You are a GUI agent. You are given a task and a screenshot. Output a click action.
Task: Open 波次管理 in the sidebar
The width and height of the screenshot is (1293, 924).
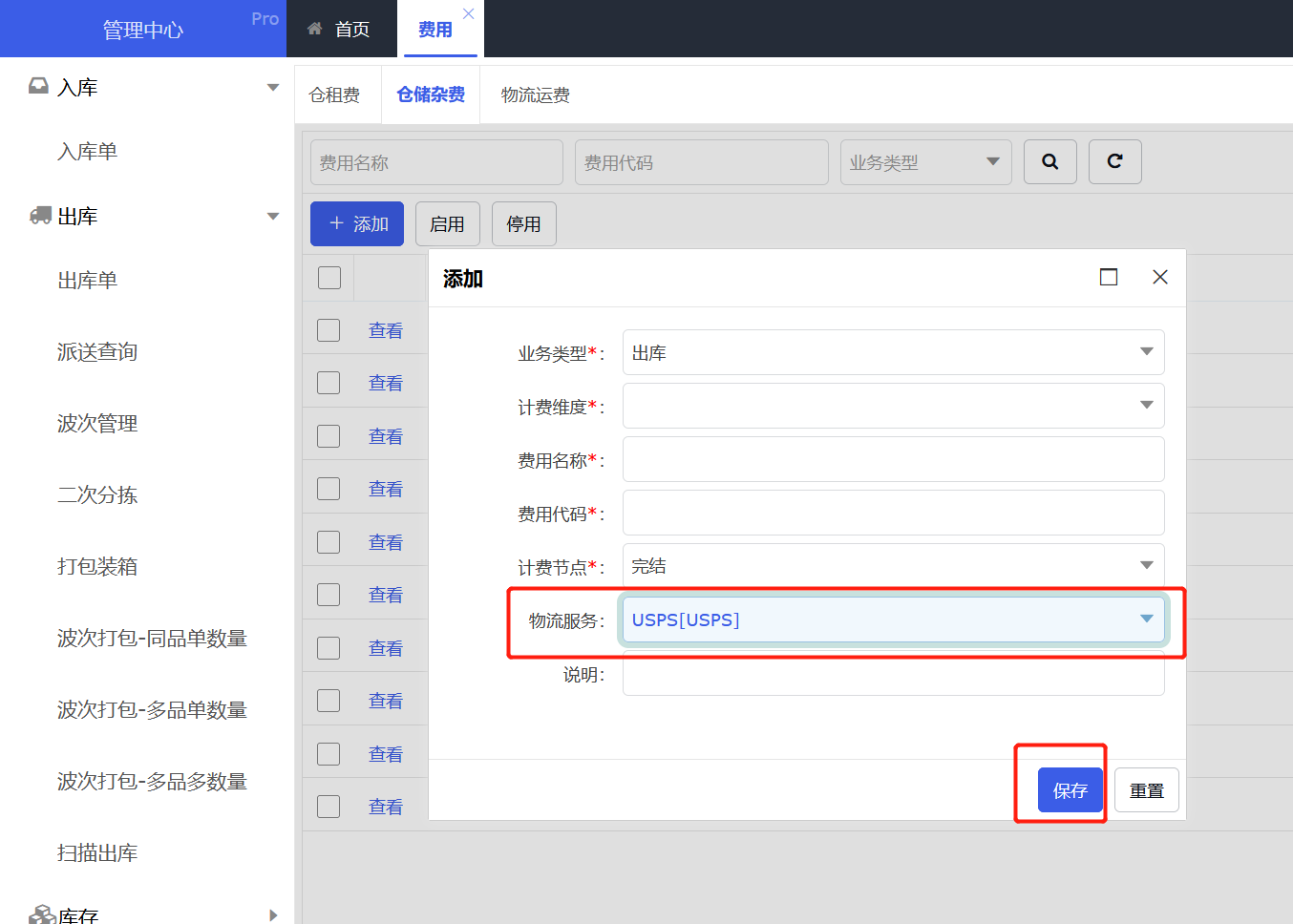97,423
